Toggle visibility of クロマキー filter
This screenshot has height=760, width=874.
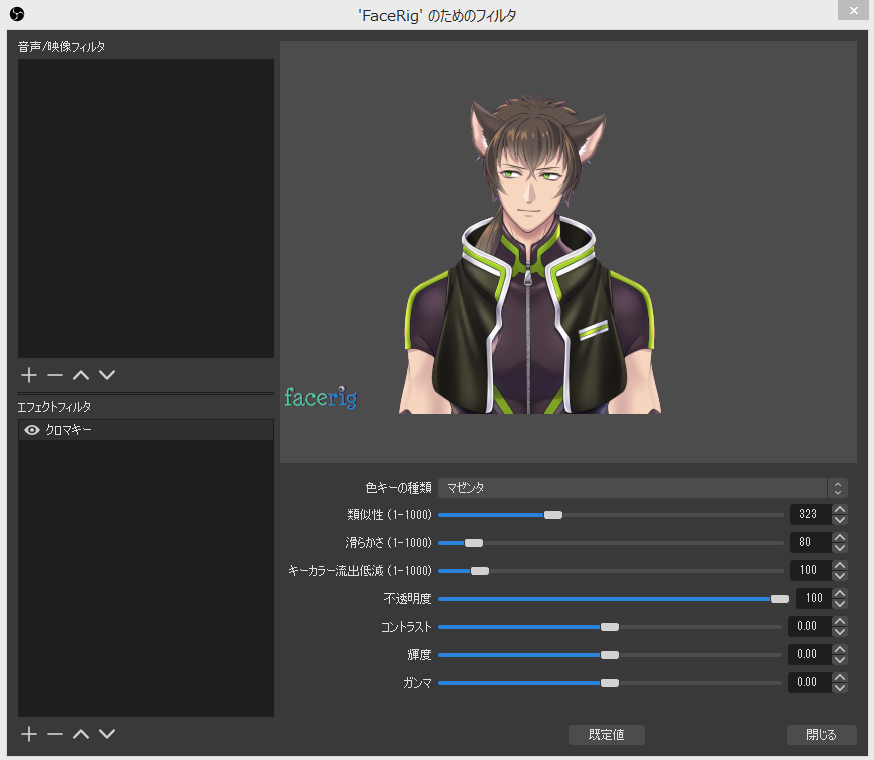coord(32,430)
